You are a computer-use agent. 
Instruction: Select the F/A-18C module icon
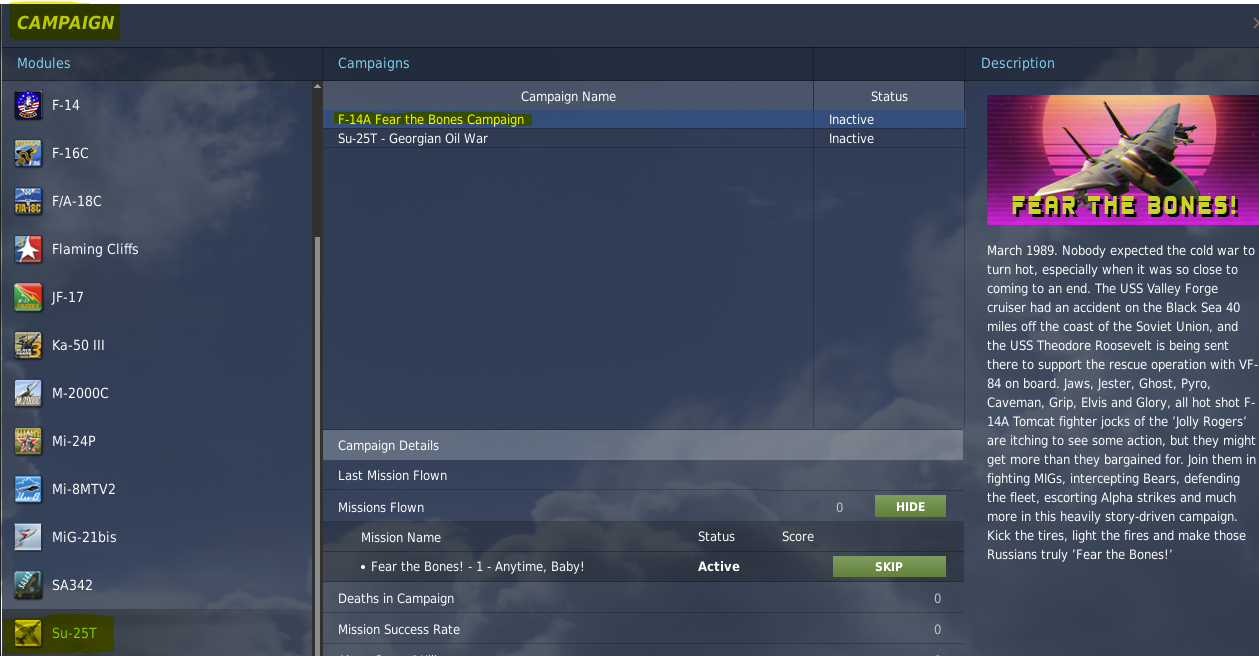(28, 201)
